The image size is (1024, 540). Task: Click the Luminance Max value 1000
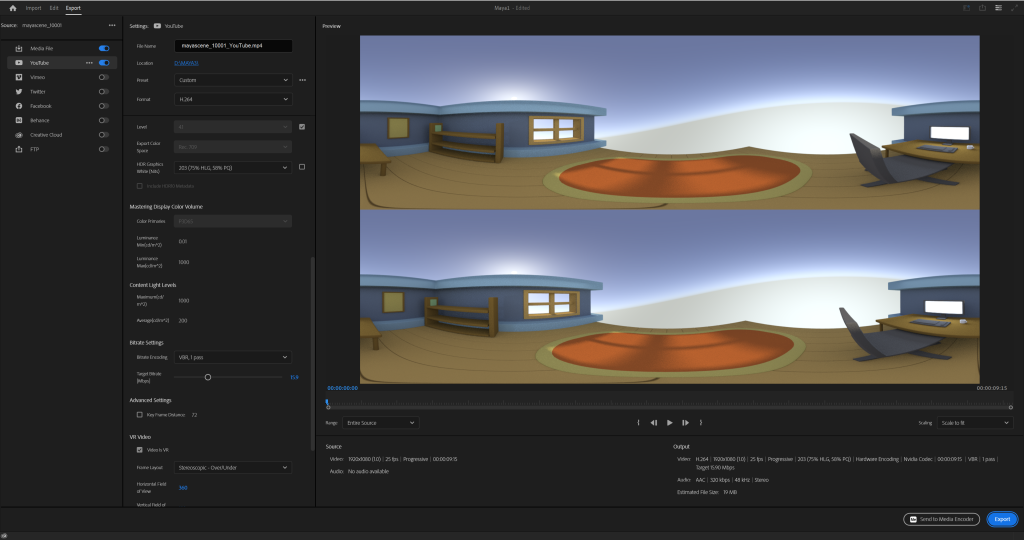[184, 262]
